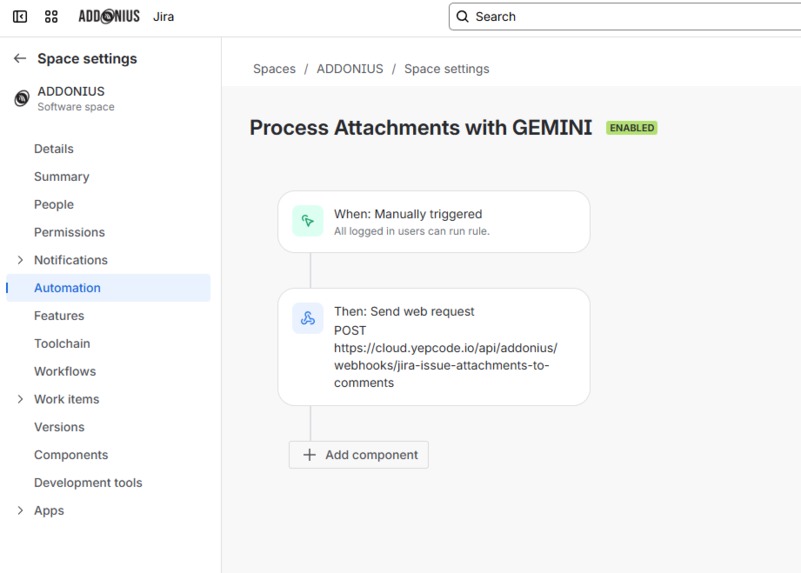The height and width of the screenshot is (573, 801).
Task: Click the Add component button
Action: coord(359,455)
